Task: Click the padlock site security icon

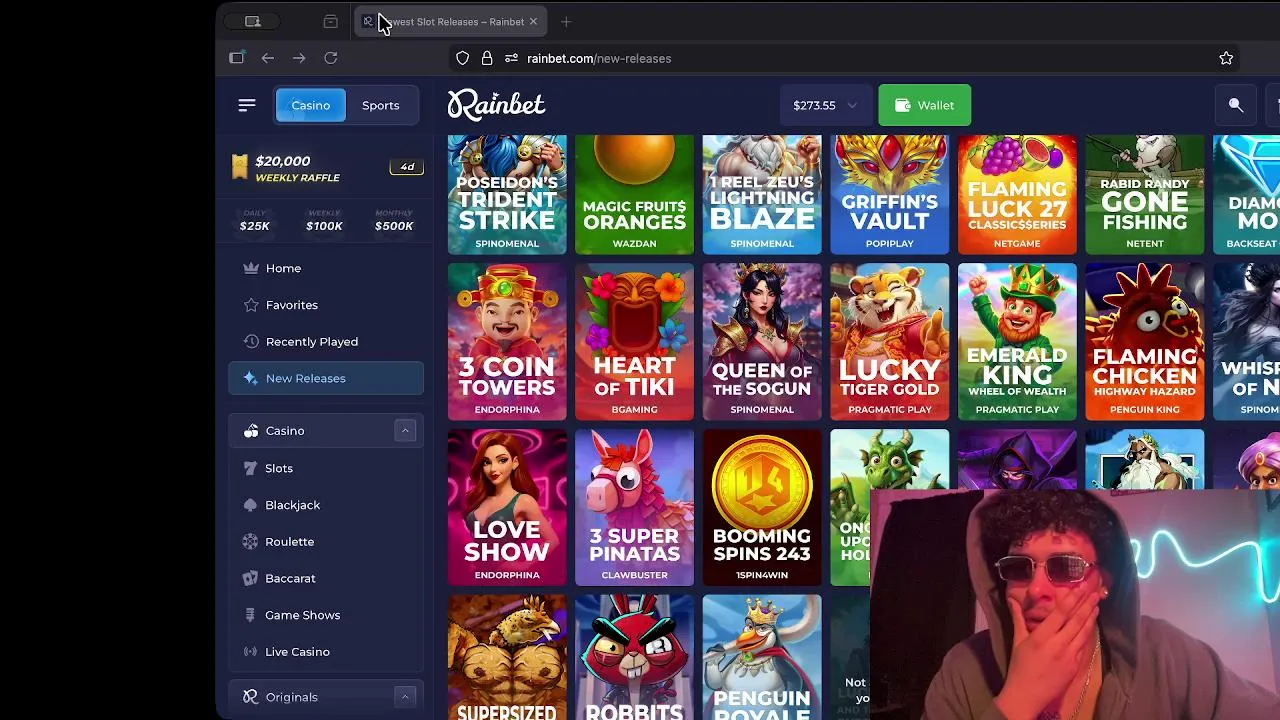Action: (x=487, y=58)
